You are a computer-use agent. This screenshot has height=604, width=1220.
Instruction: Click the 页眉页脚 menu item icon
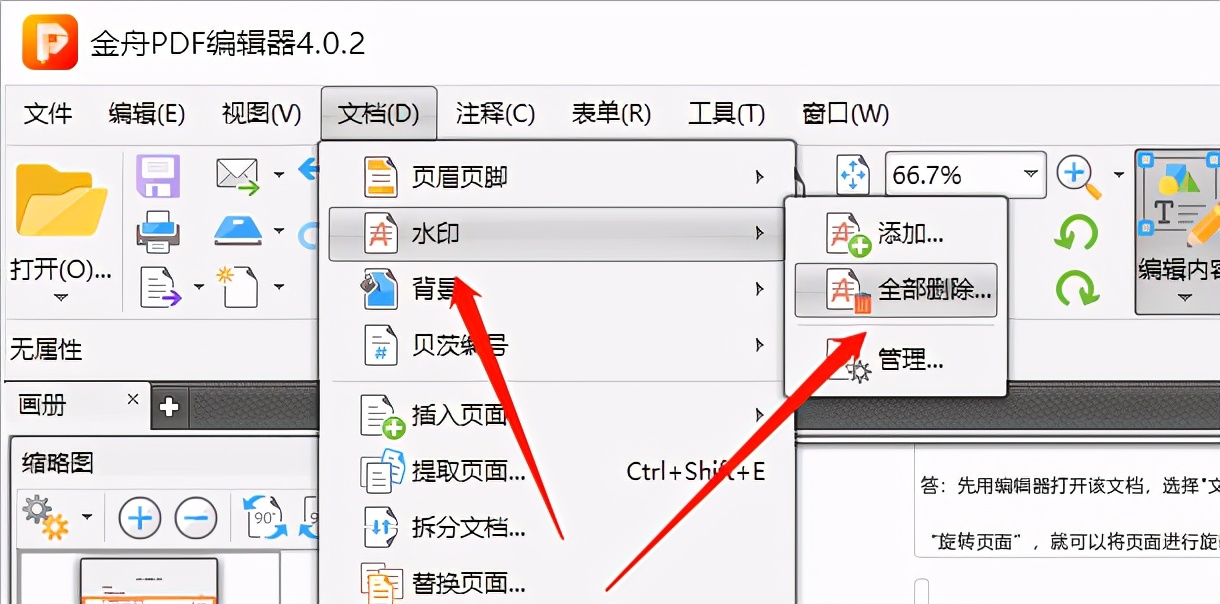point(380,178)
